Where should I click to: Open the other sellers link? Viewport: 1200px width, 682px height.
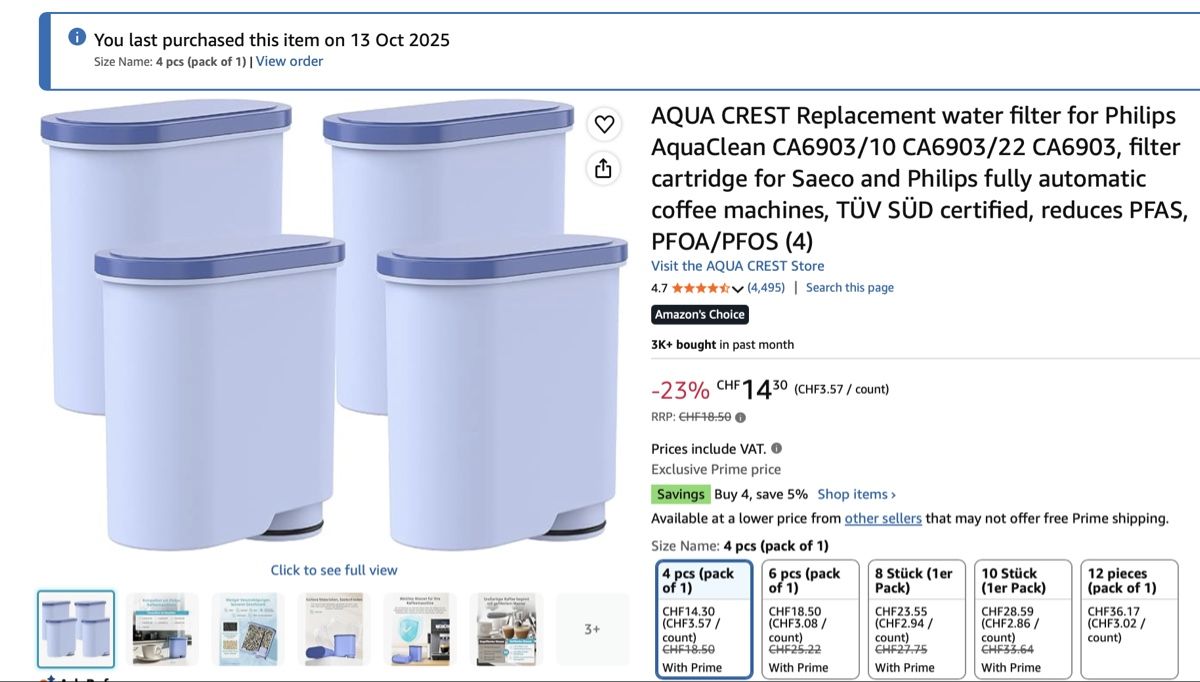[883, 518]
